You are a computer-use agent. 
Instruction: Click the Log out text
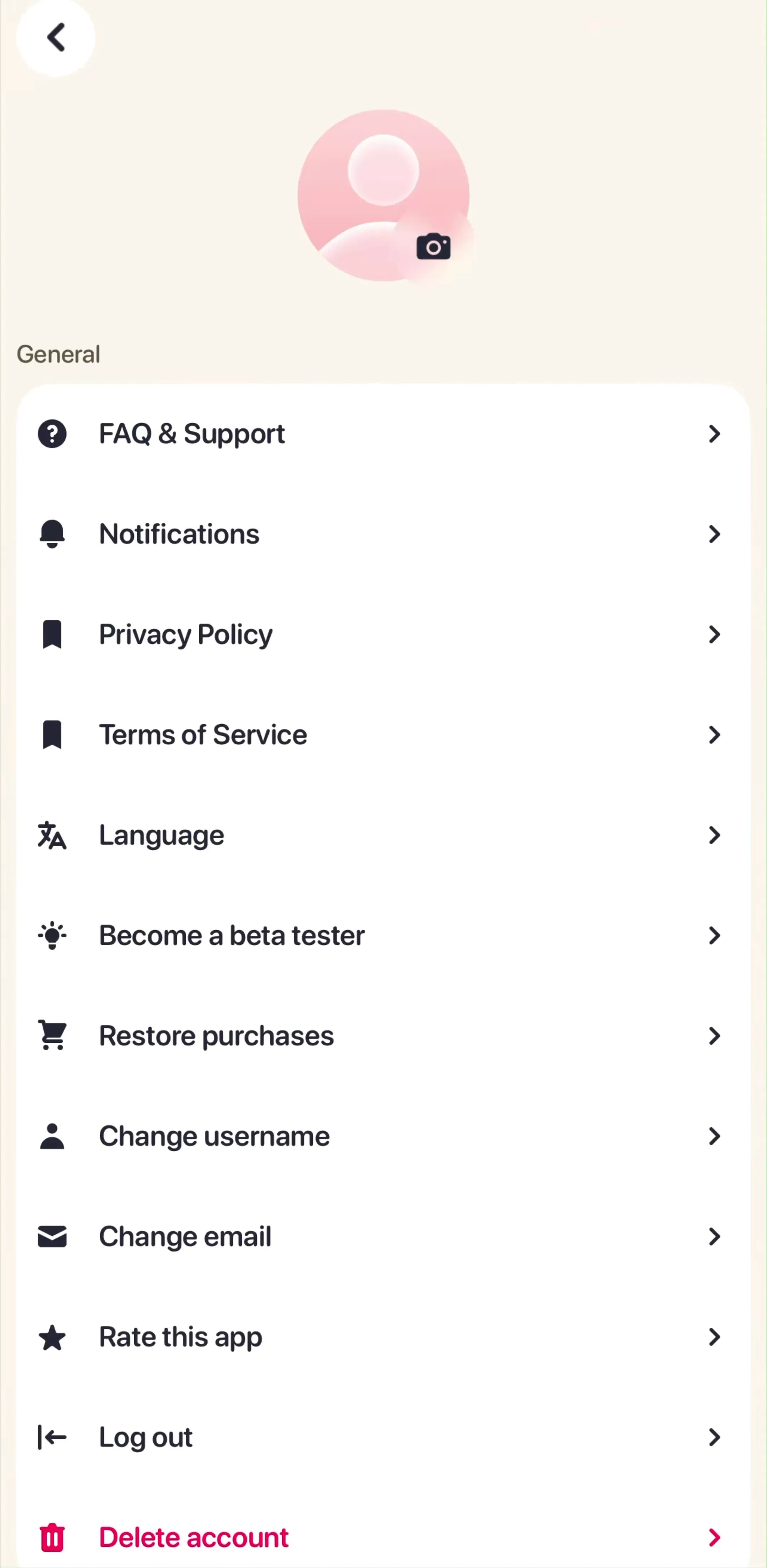[145, 1438]
